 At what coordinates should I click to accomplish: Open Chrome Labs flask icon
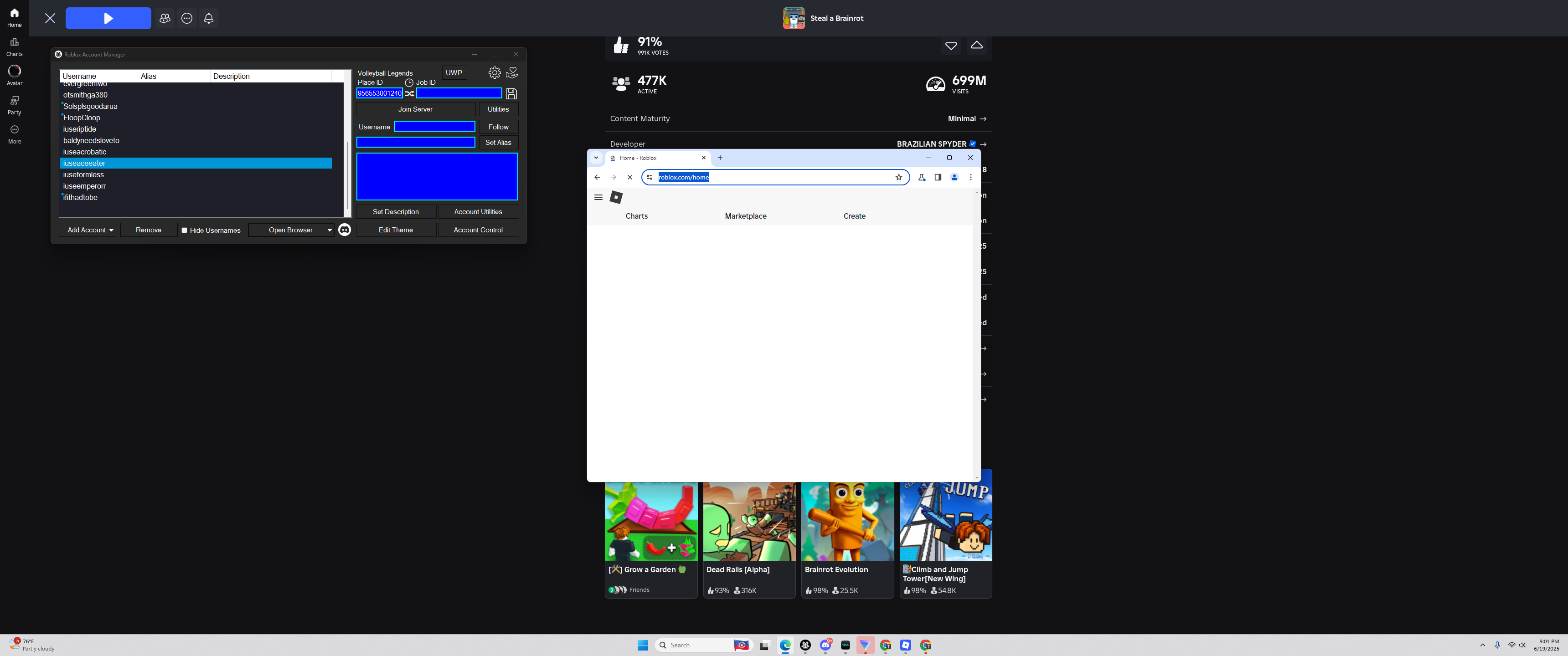(x=922, y=178)
